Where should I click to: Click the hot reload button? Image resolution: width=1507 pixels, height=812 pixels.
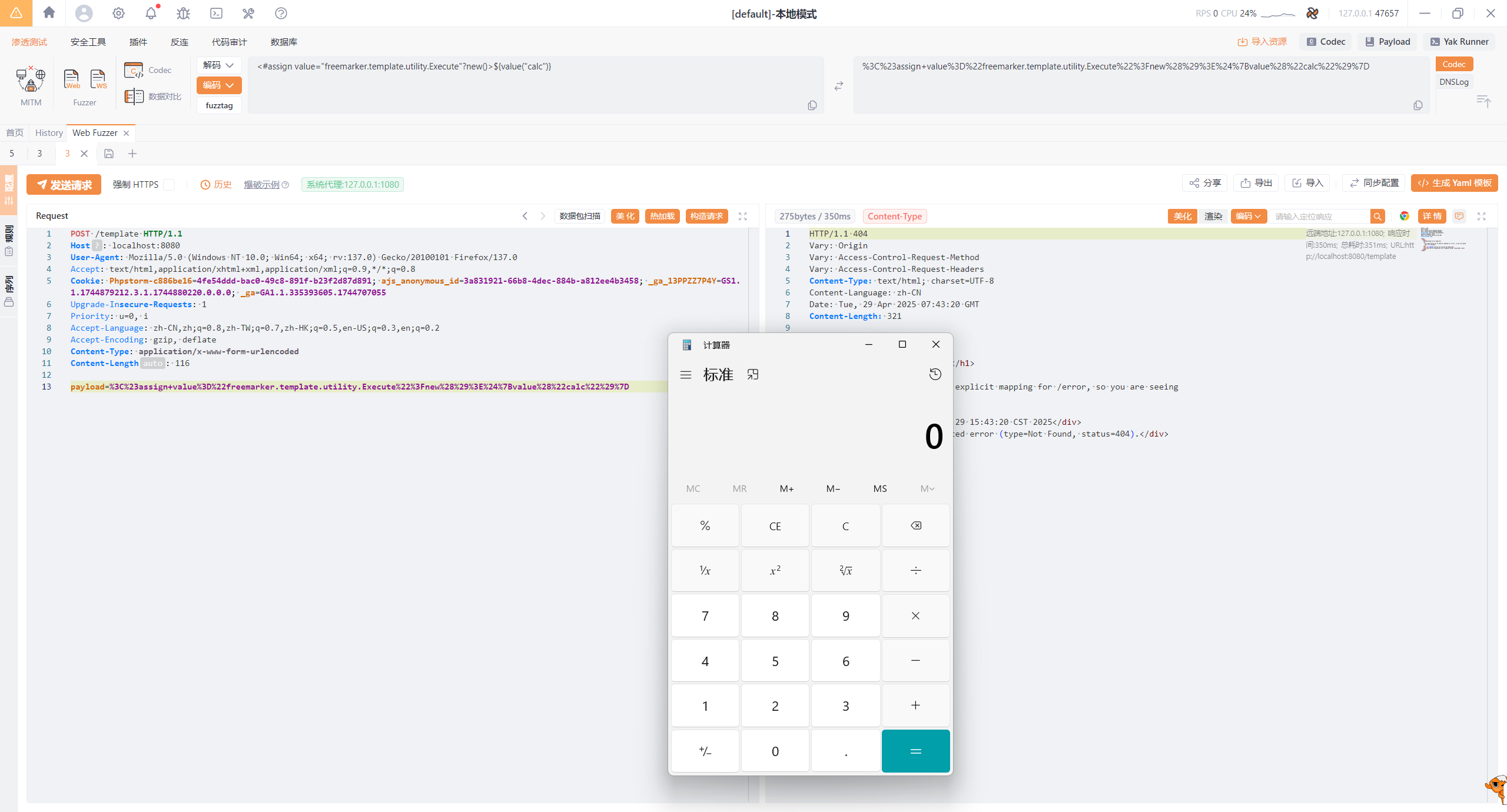(x=662, y=216)
